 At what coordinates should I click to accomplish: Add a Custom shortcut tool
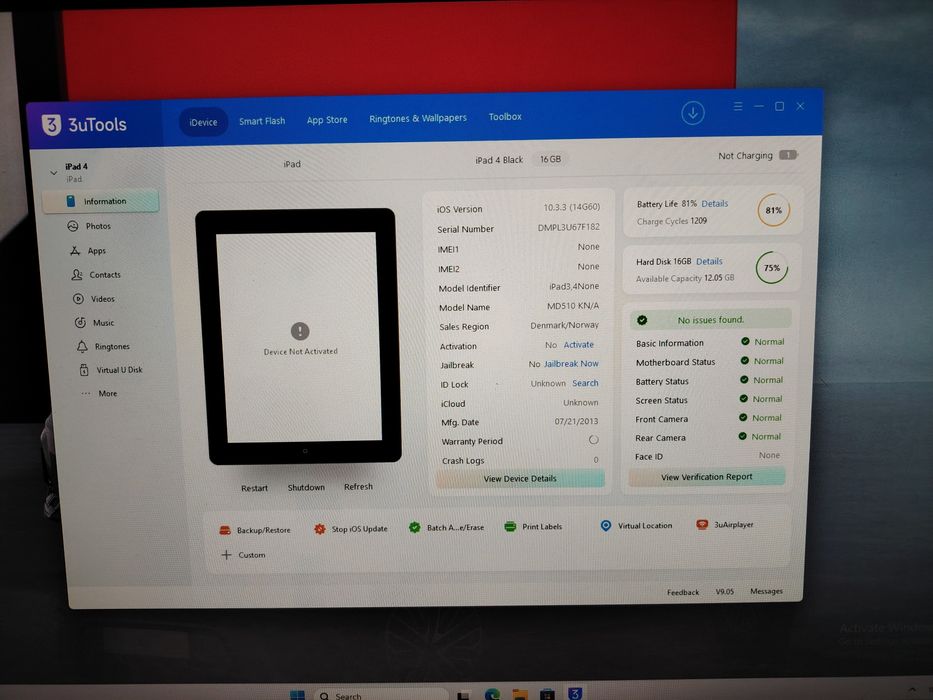click(243, 555)
